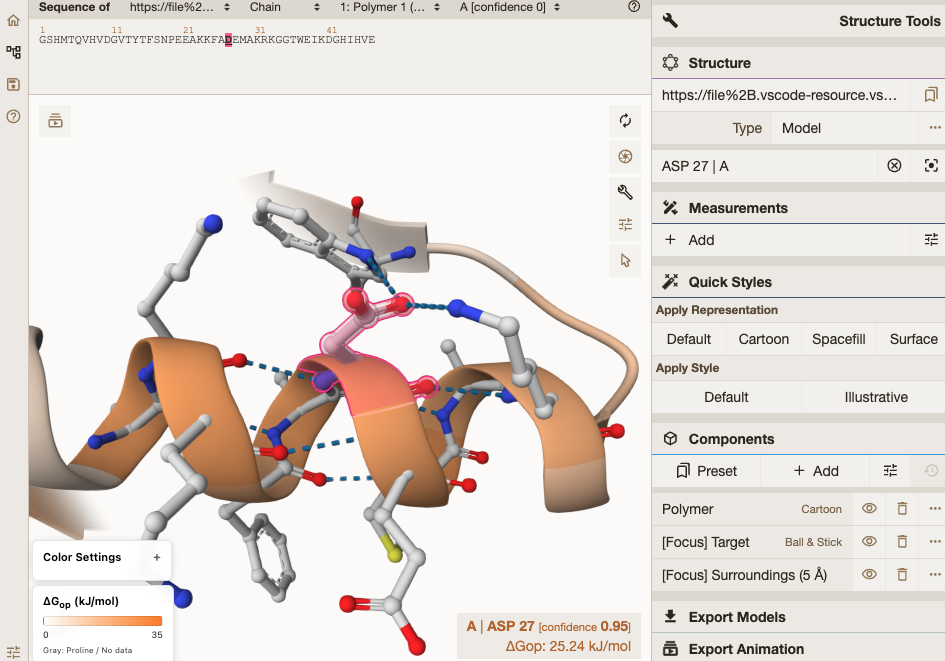Toggle the selection mode cursor icon

625,260
